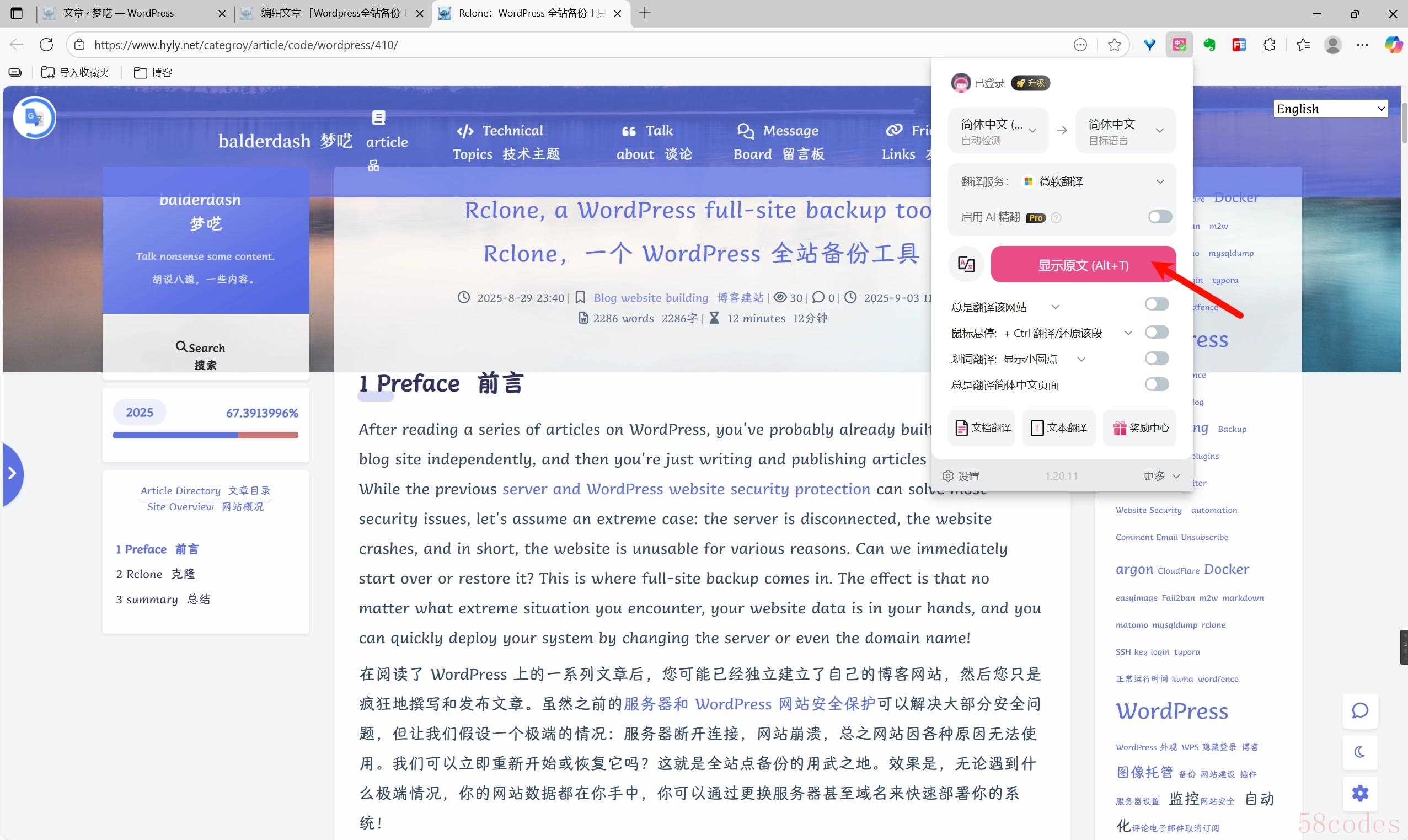Click the Copilot icon in toolbar
Viewport: 1408px width, 840px height.
pos(1393,45)
